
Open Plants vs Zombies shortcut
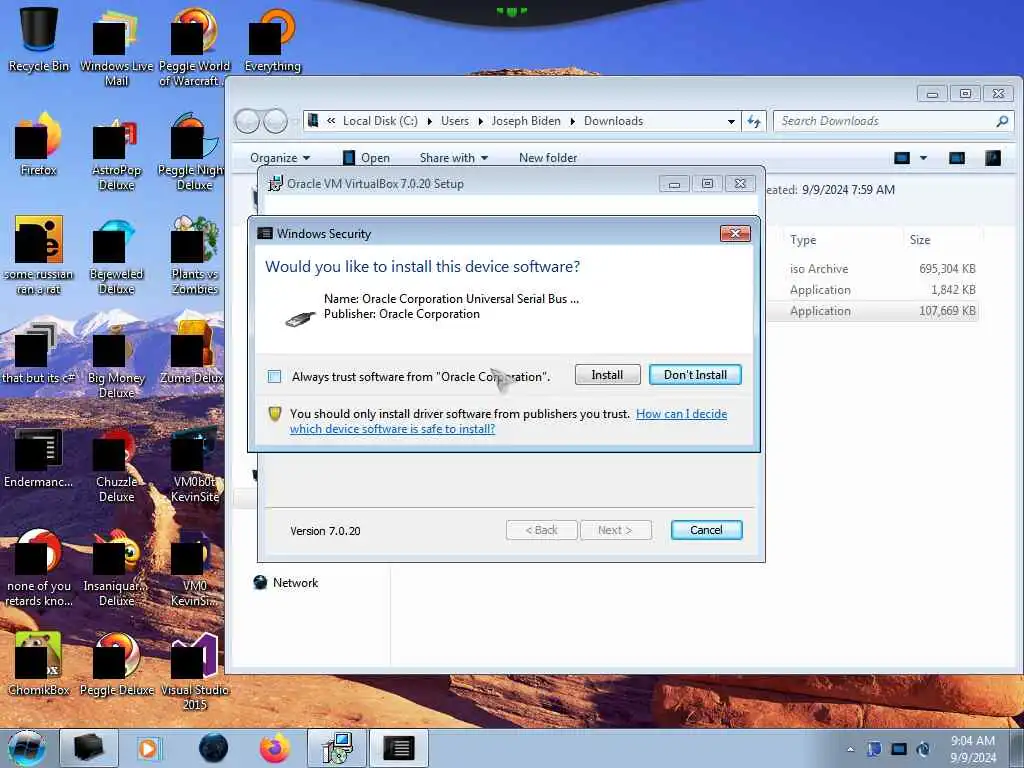194,256
